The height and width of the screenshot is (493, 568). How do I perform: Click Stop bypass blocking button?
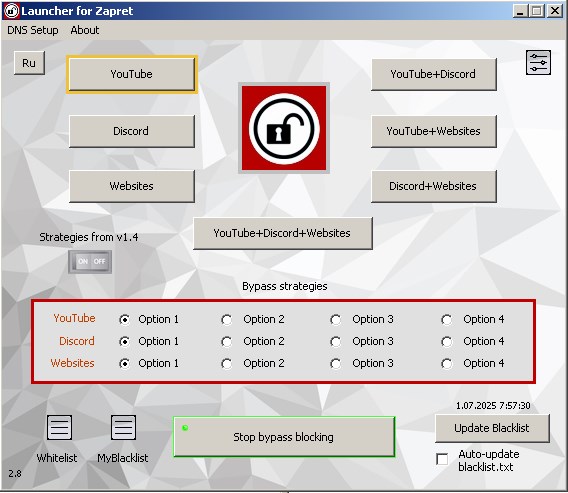coord(284,437)
